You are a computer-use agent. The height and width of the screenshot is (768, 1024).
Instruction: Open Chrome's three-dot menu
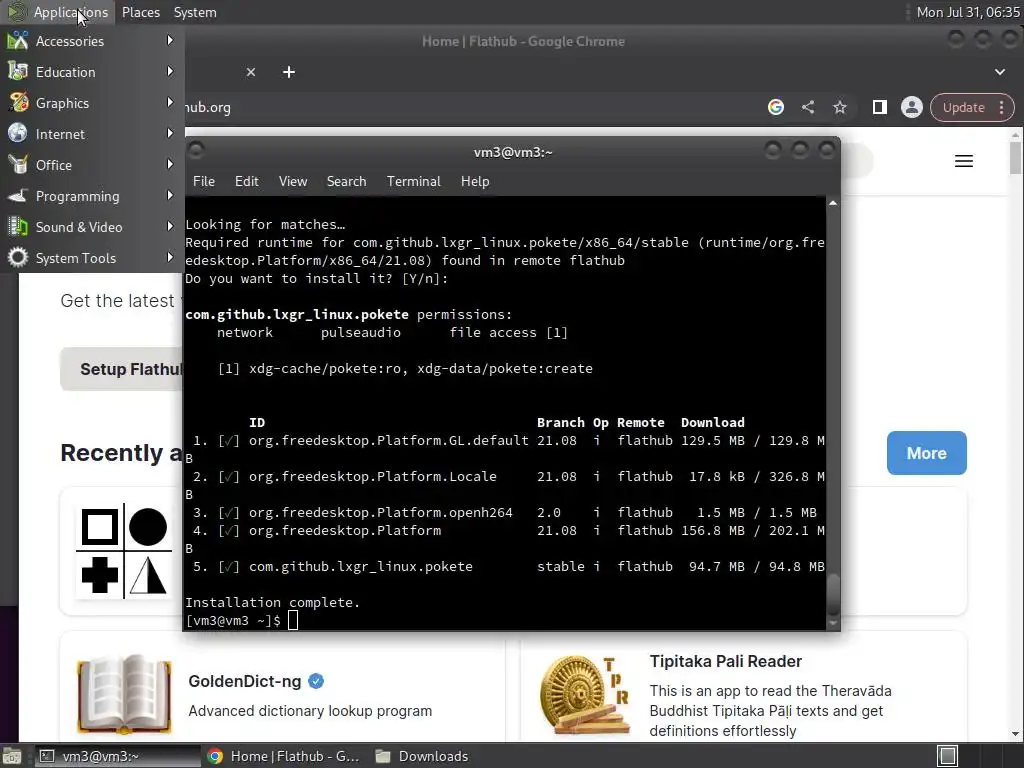(1002, 107)
